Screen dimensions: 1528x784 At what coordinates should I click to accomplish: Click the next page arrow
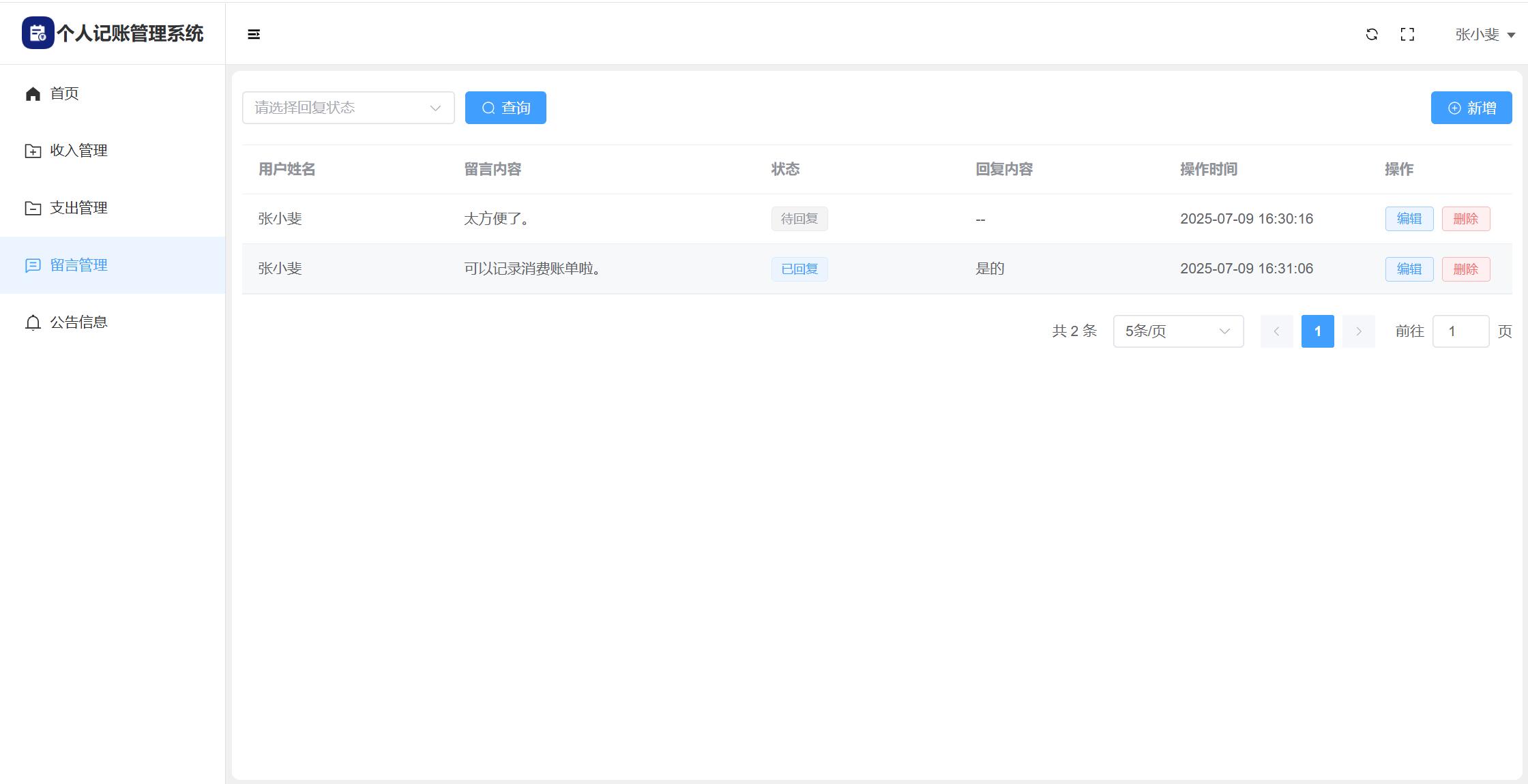pyautogui.click(x=1358, y=331)
